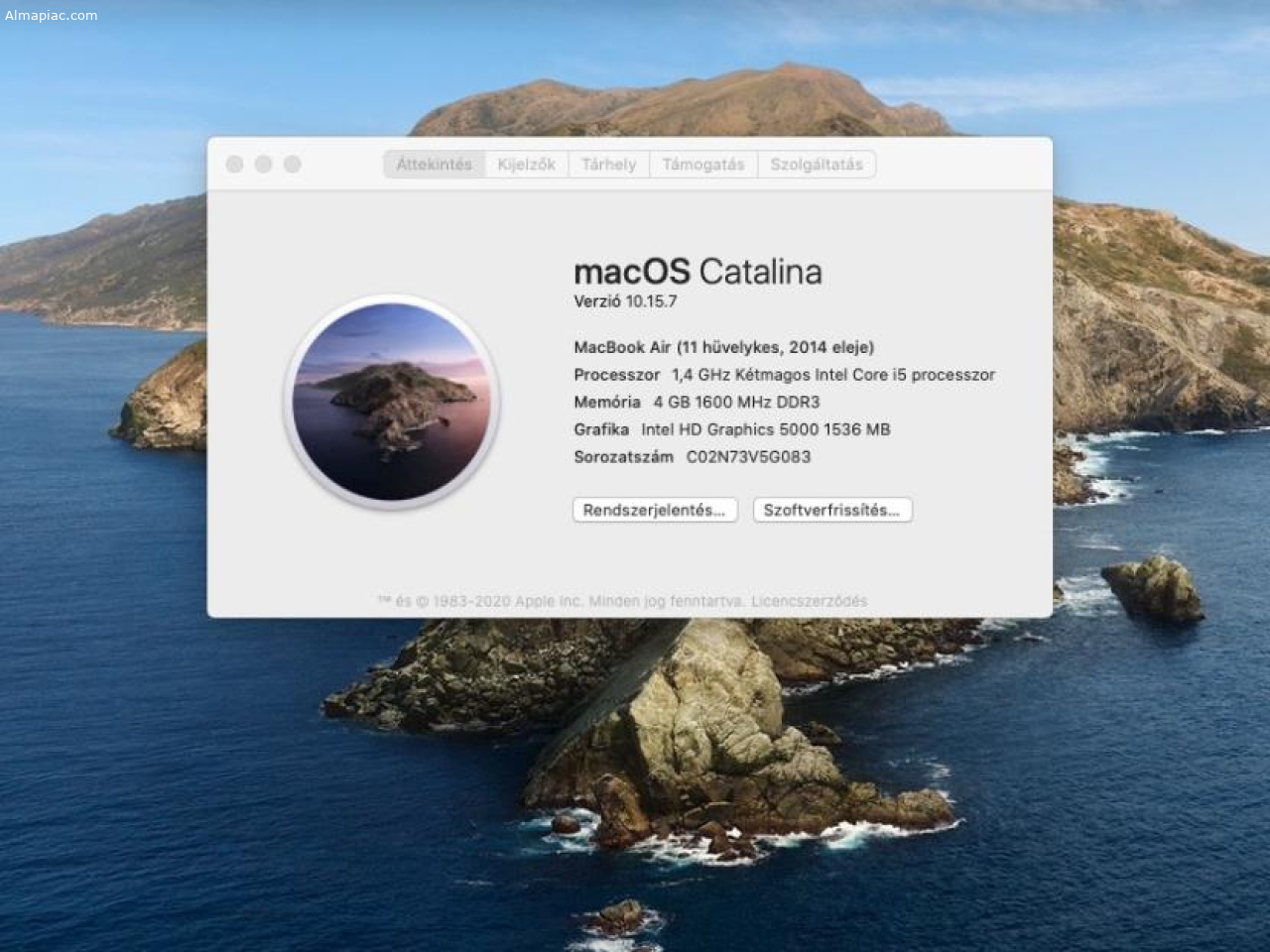Go to the Támogatás tab
Screen dimensions: 1270x952
point(702,165)
